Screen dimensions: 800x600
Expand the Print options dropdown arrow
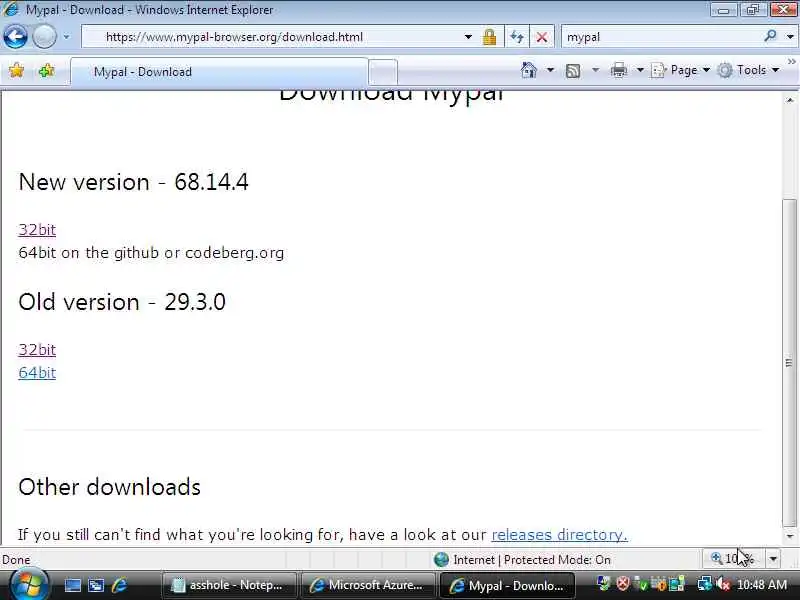point(640,70)
